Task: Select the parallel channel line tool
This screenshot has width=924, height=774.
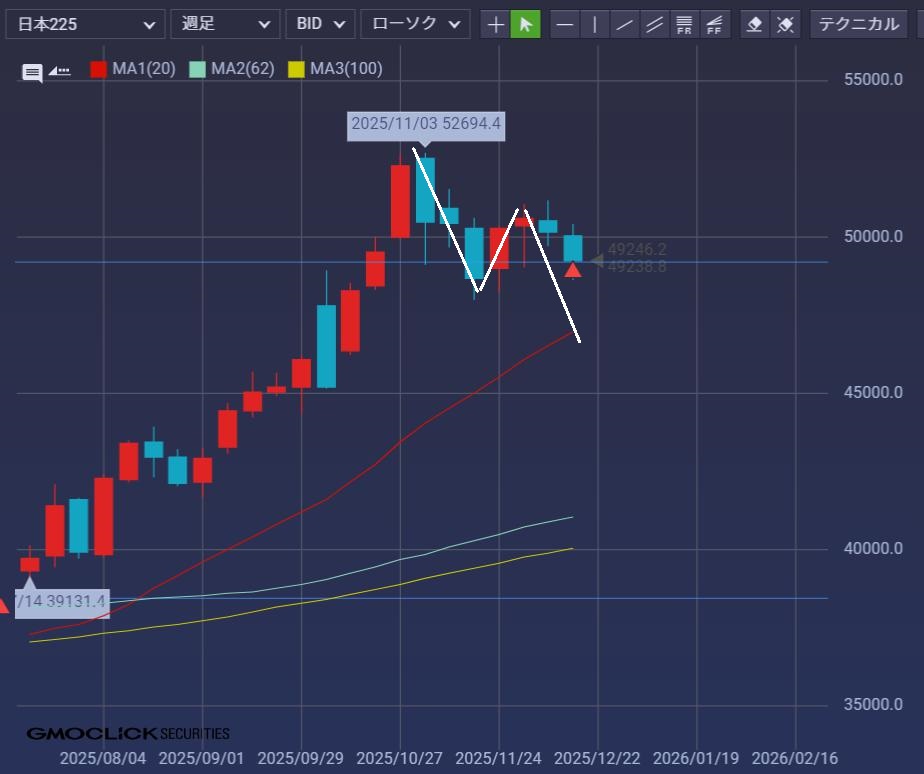Action: 655,24
